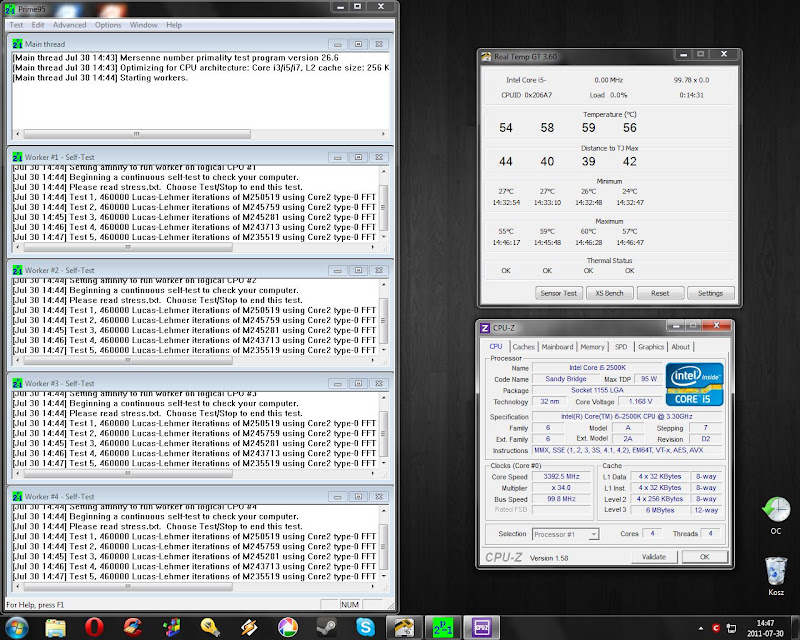Open Skype from the taskbar
The height and width of the screenshot is (640, 800).
point(365,627)
